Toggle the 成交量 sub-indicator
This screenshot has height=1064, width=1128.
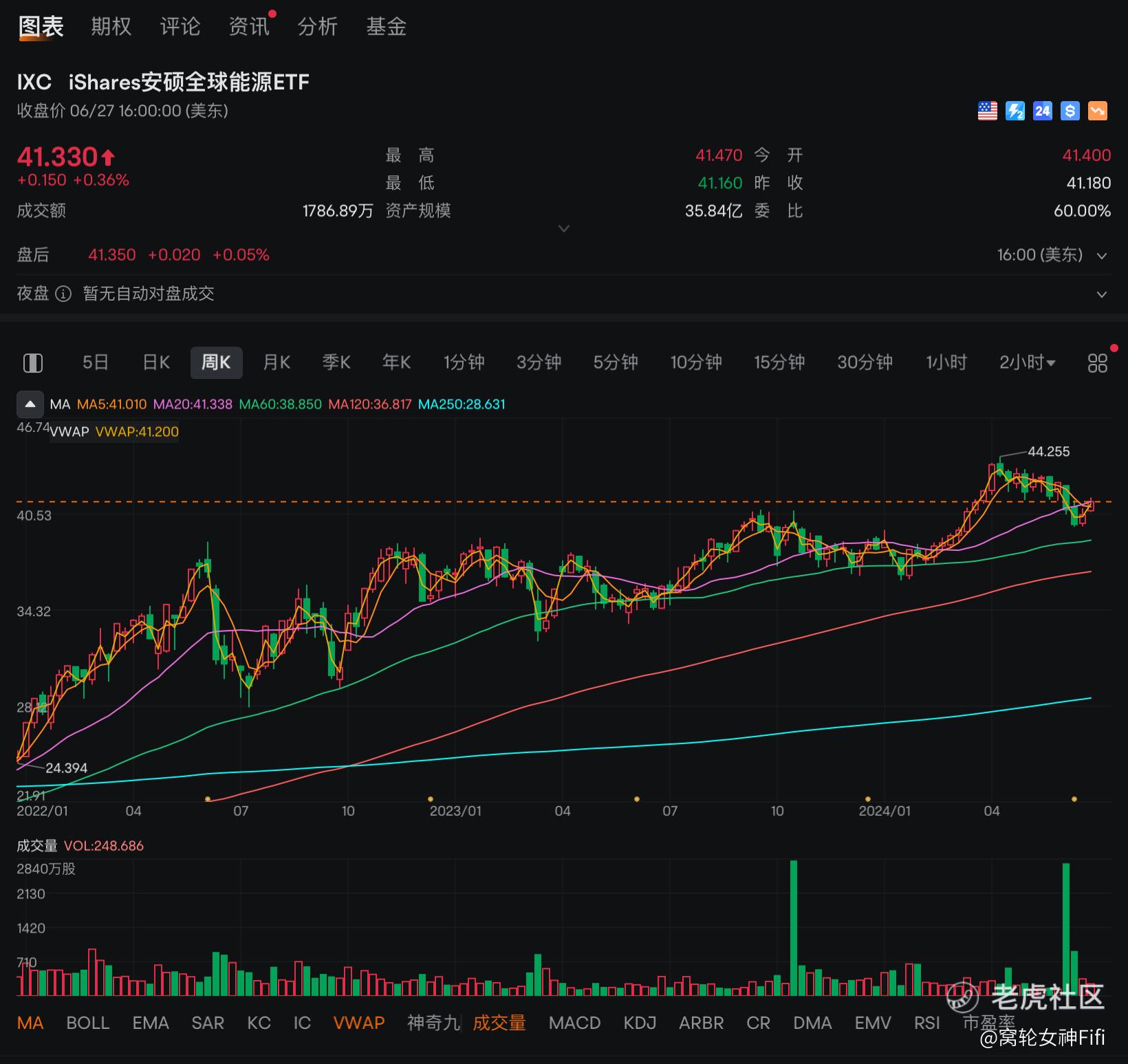coord(499,1023)
